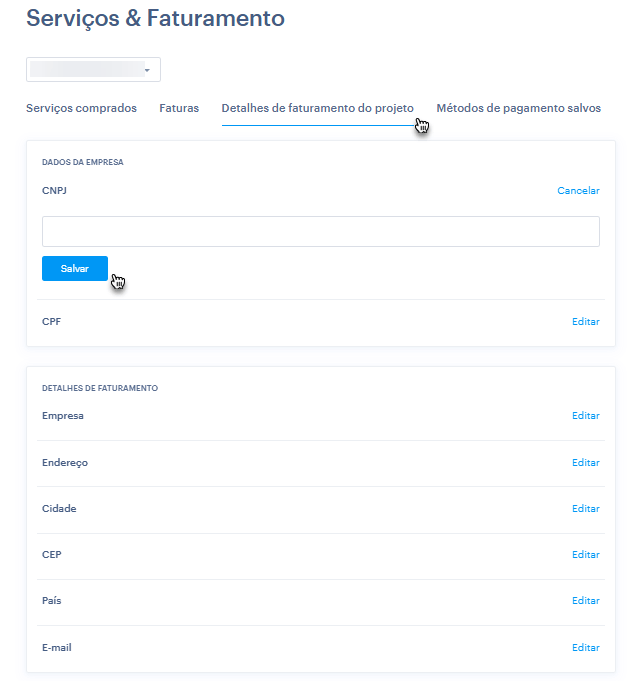The height and width of the screenshot is (681, 637).
Task: Go to Métodos de pagamento salvos tab
Action: pos(518,108)
